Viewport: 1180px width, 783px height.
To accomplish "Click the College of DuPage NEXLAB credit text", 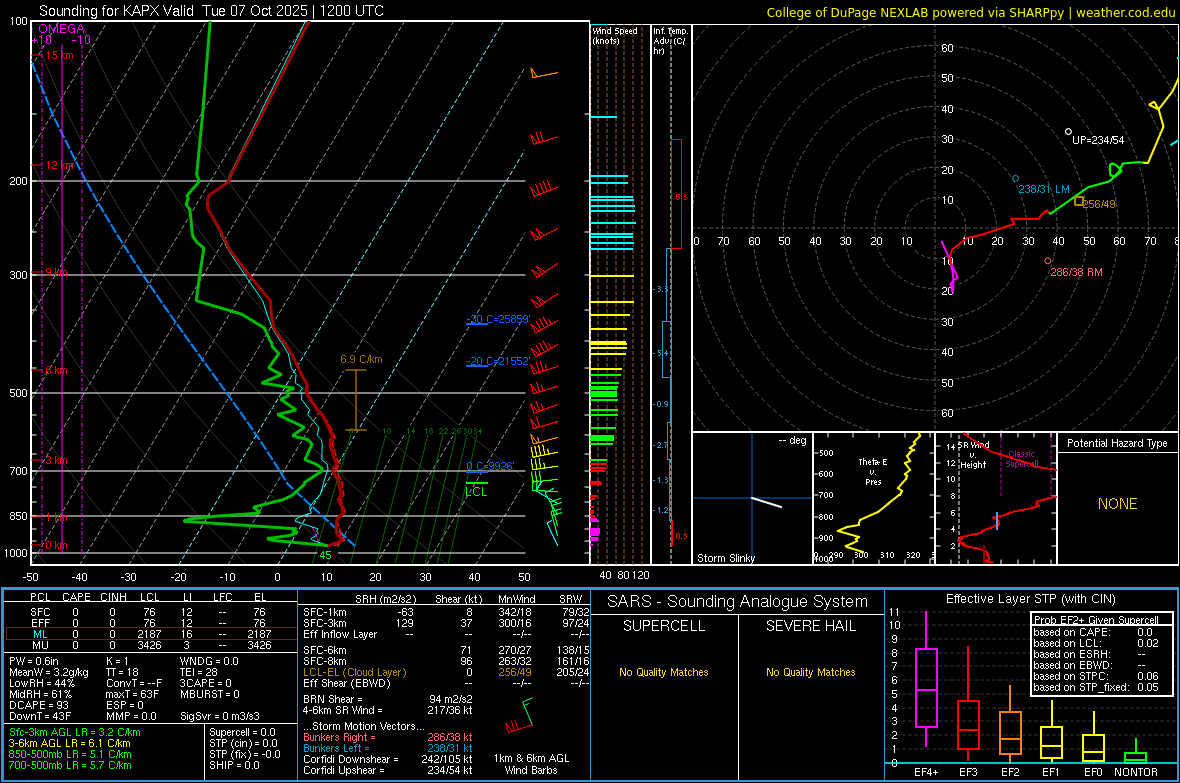I will pos(970,12).
